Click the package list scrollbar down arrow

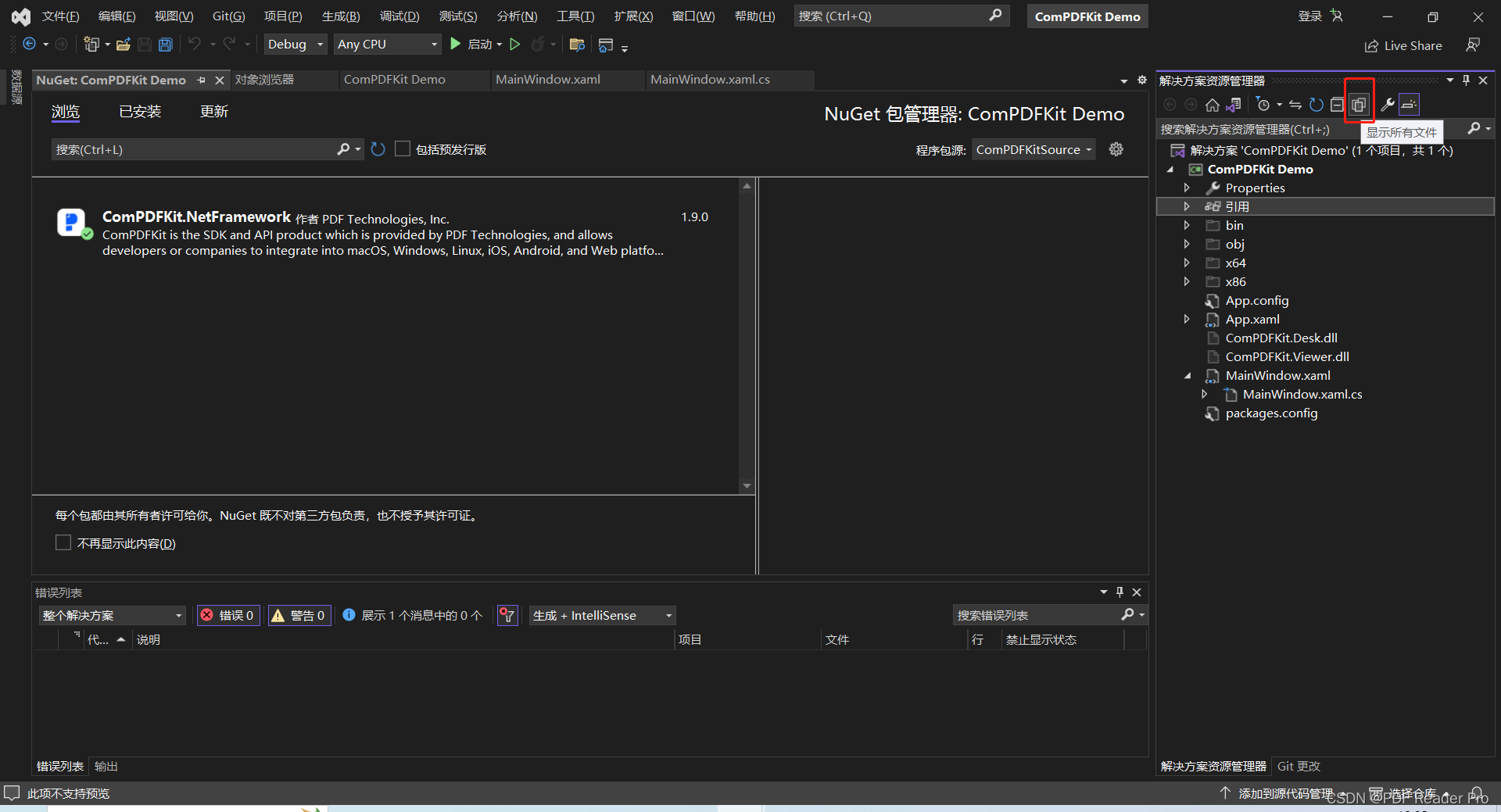747,486
